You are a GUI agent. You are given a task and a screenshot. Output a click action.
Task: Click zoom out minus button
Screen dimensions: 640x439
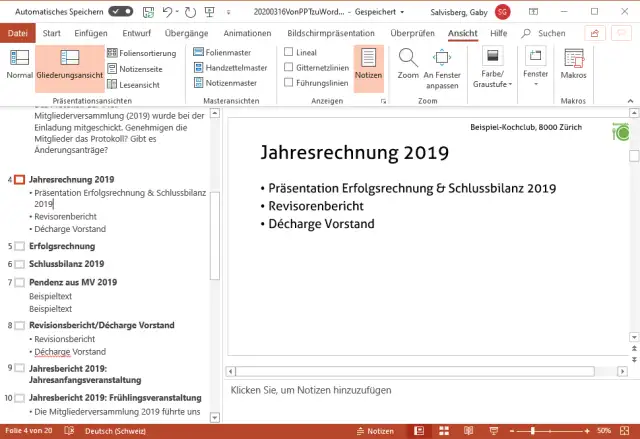(512, 431)
